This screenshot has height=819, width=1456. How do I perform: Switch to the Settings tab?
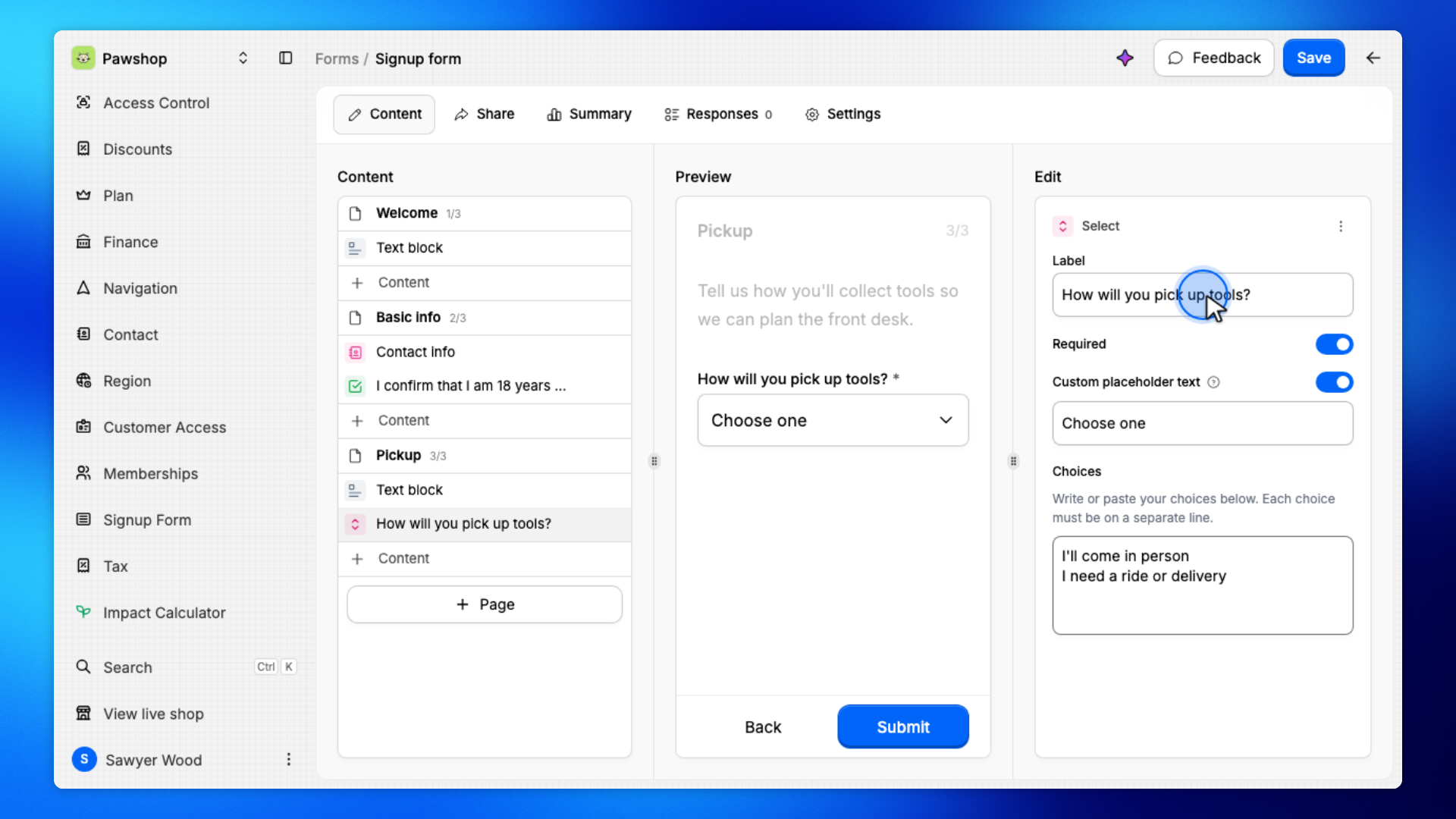click(843, 114)
